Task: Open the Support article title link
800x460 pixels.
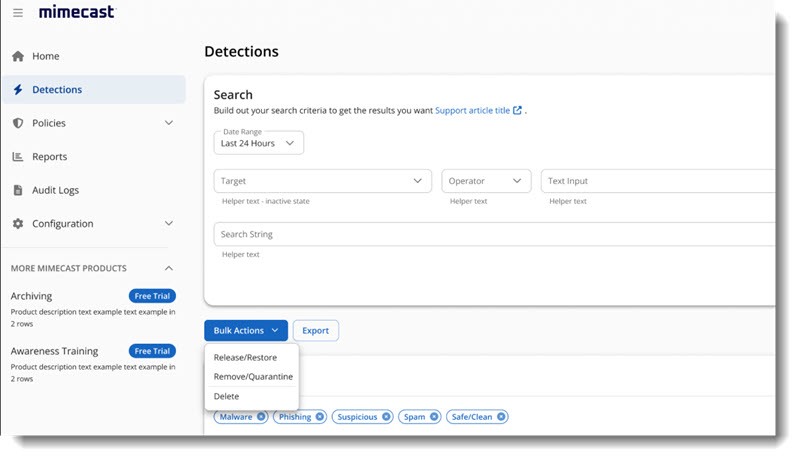Action: [472, 110]
